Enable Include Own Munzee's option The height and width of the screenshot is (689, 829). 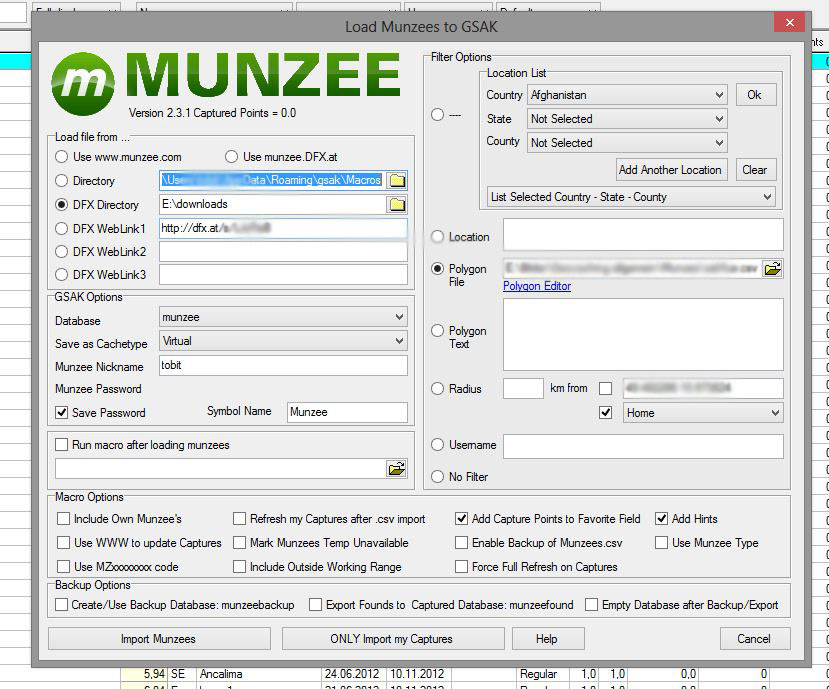point(63,519)
